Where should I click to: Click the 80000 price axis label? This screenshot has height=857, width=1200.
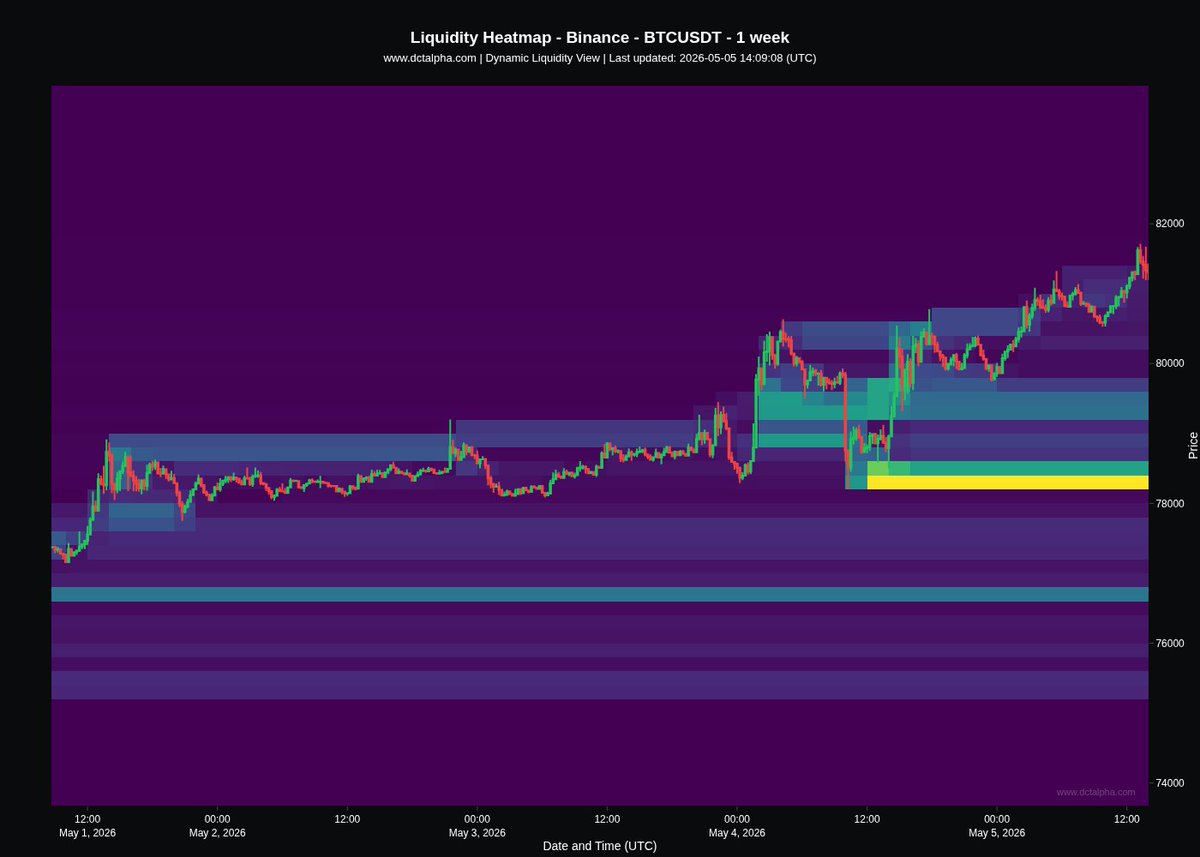tap(1169, 363)
